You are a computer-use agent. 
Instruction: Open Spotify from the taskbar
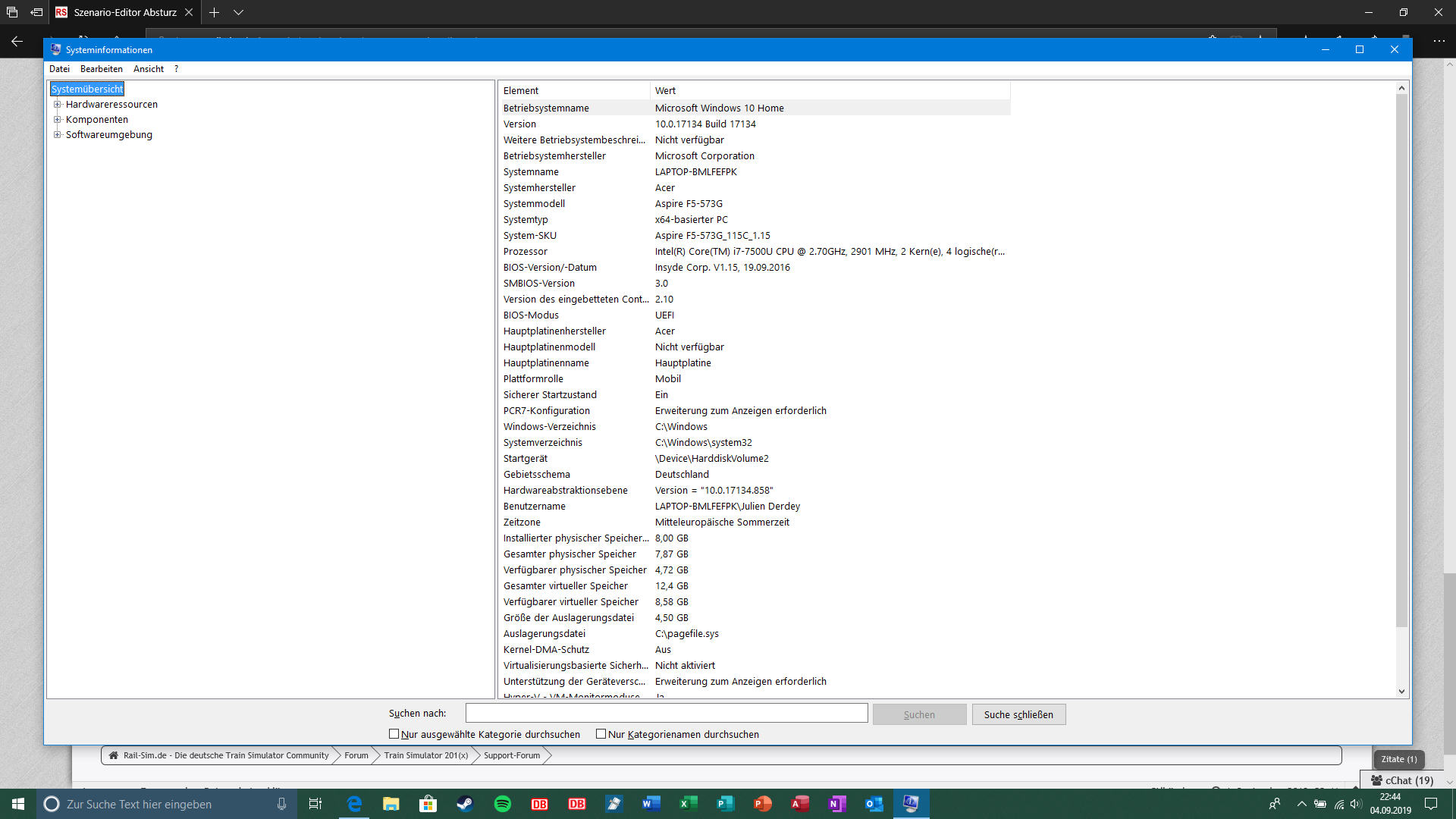pyautogui.click(x=502, y=804)
